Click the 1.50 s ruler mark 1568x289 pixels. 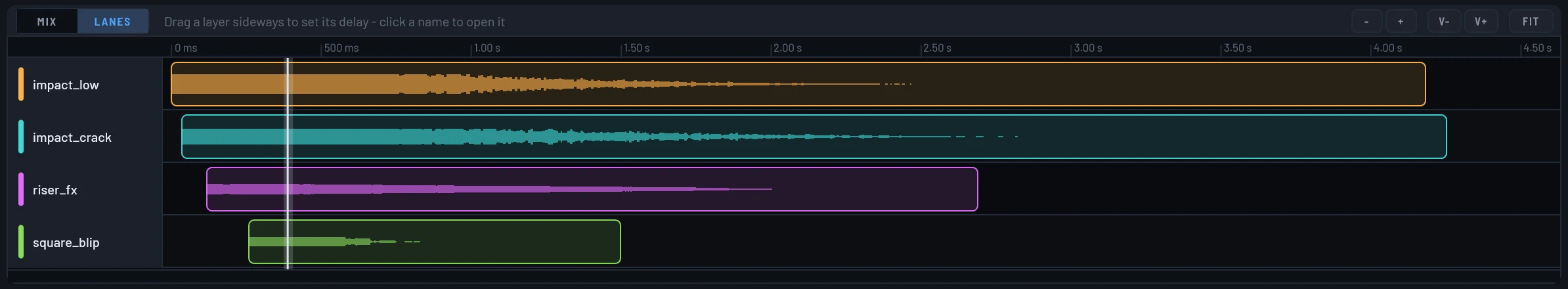(x=636, y=48)
